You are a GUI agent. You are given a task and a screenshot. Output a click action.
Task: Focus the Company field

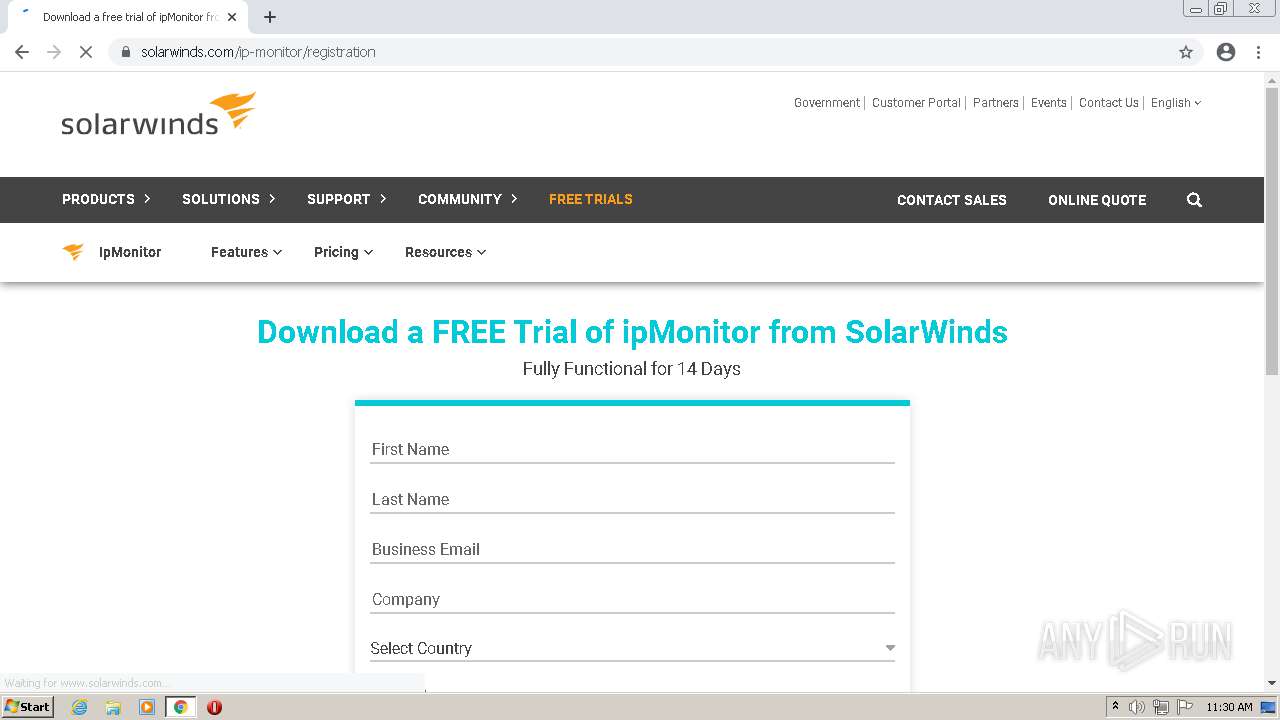[x=632, y=599]
